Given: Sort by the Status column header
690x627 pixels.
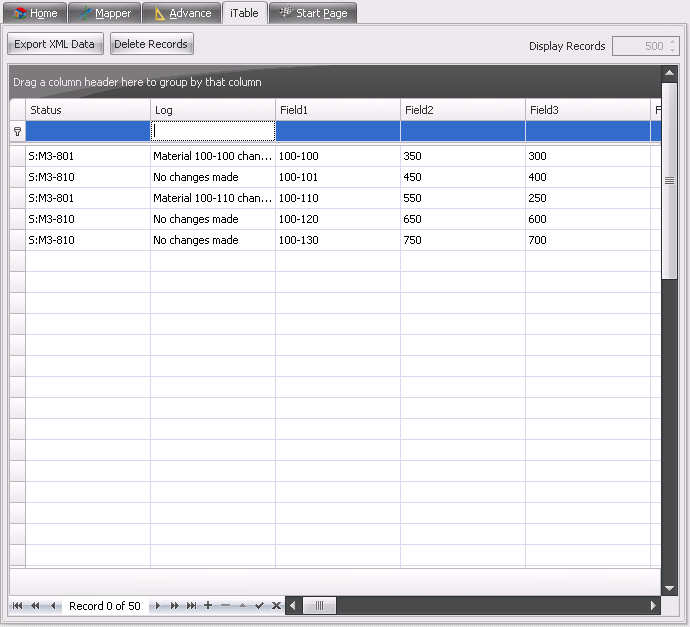Looking at the screenshot, I should coord(88,110).
